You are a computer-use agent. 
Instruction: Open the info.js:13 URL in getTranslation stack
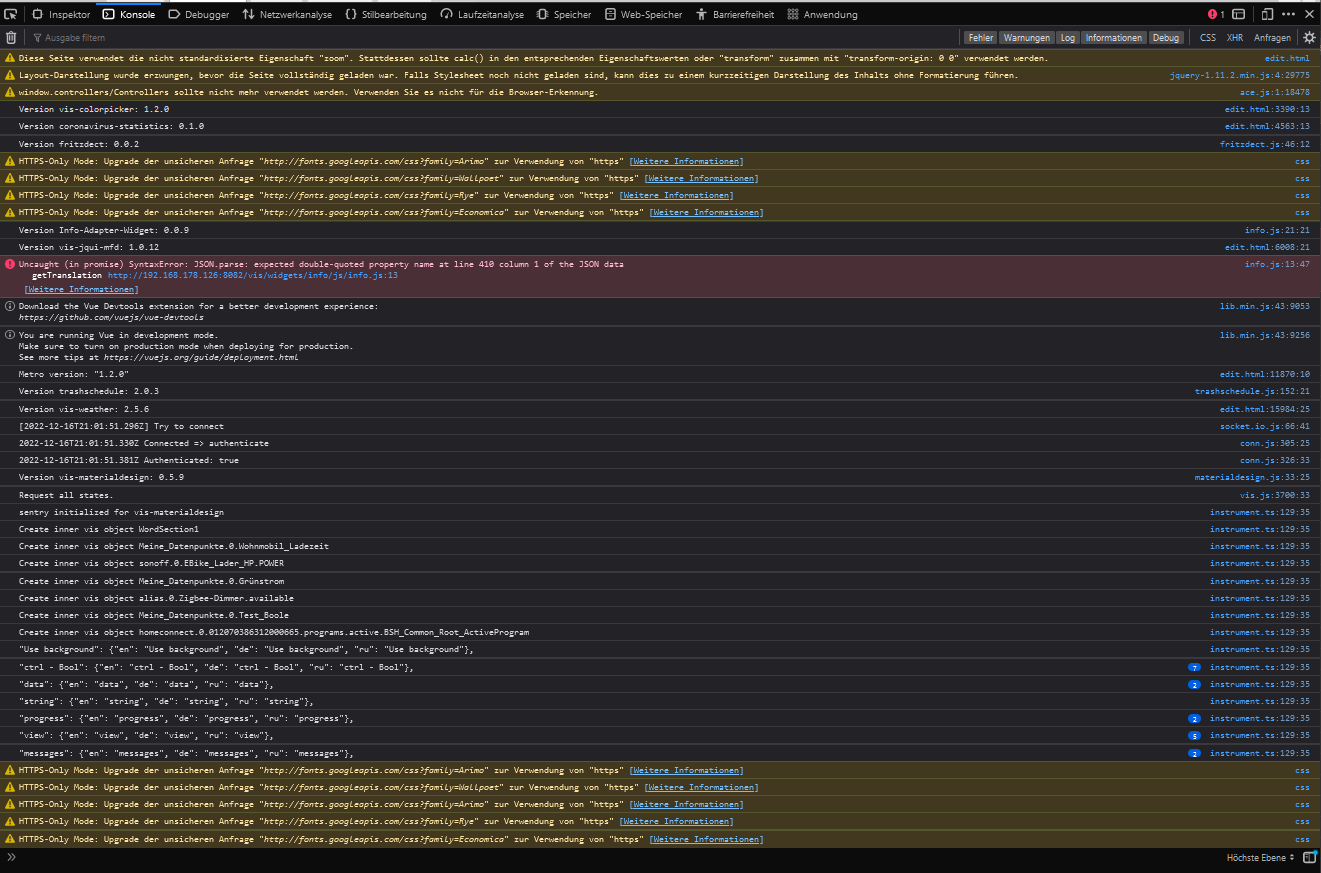tap(253, 275)
